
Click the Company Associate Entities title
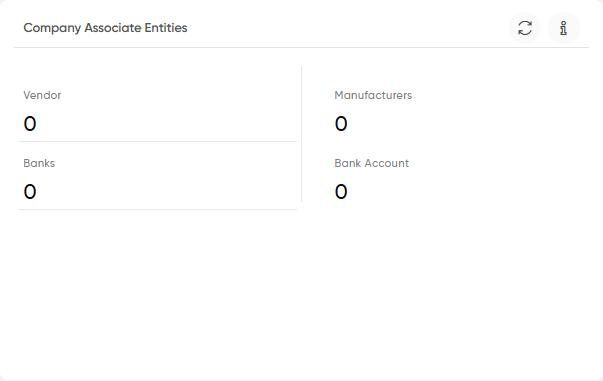point(105,28)
